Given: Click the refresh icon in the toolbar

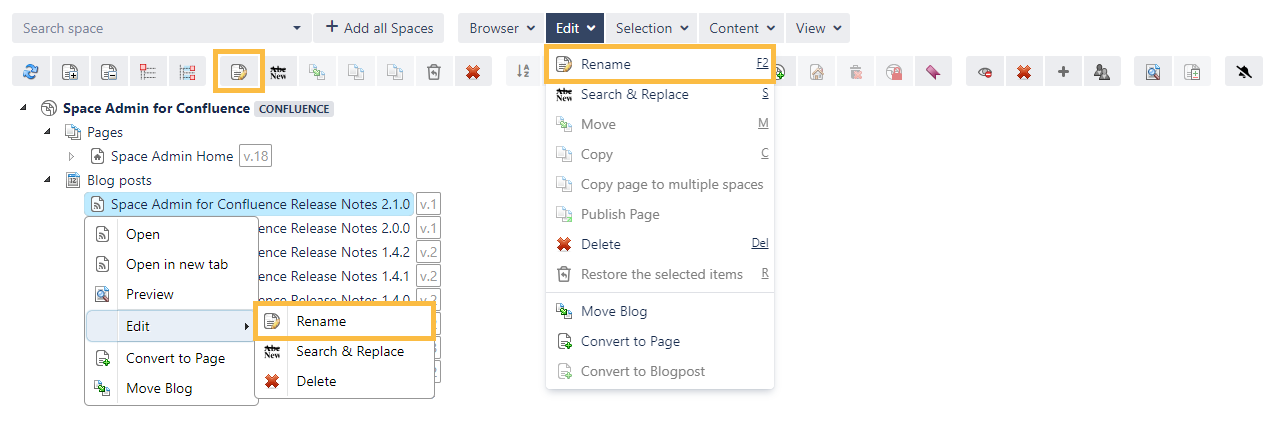Looking at the screenshot, I should (31, 72).
